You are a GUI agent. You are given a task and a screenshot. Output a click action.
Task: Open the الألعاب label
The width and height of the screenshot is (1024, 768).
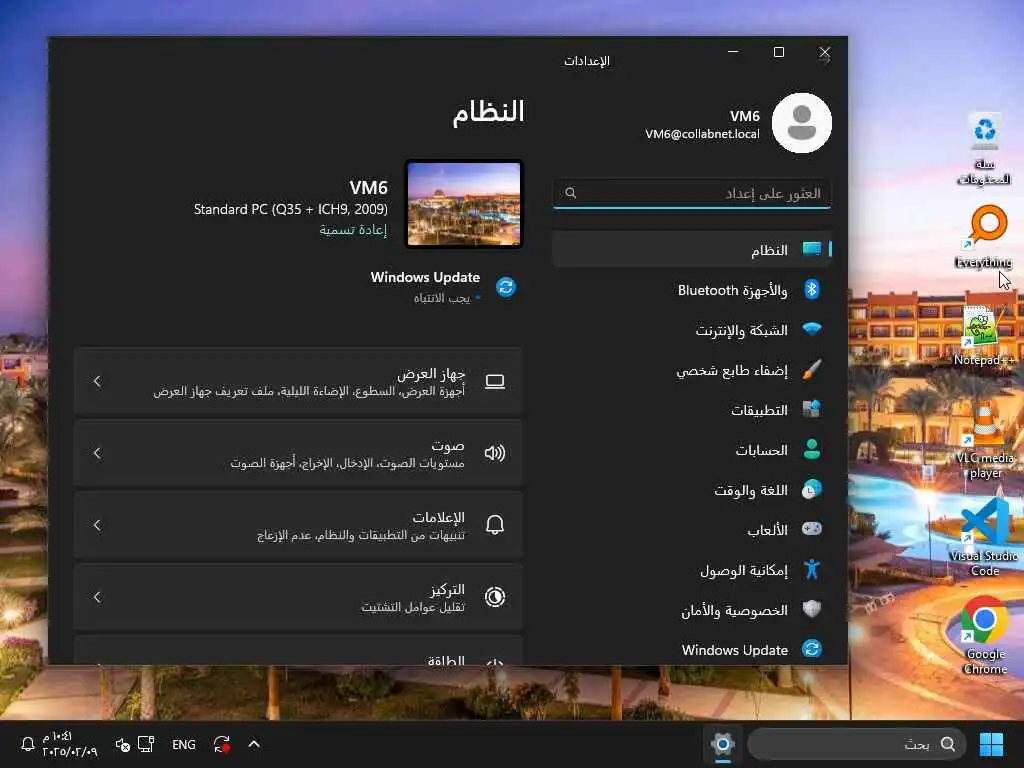(767, 530)
